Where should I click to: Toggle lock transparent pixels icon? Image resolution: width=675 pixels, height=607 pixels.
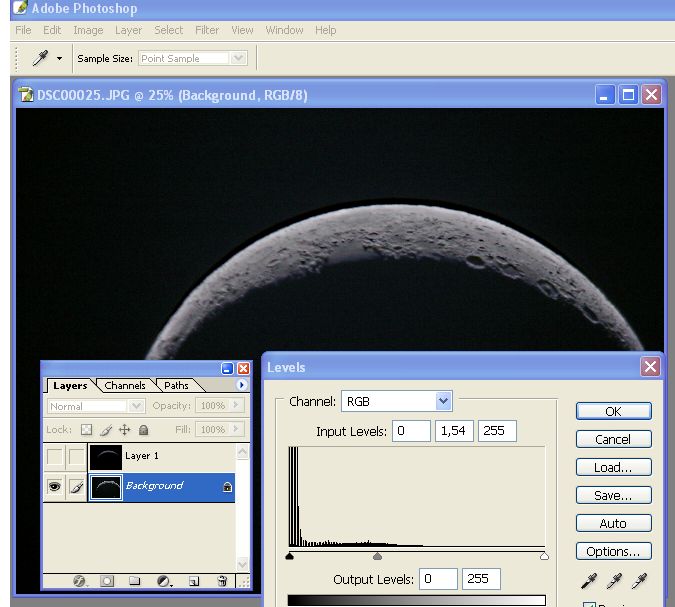pos(87,429)
